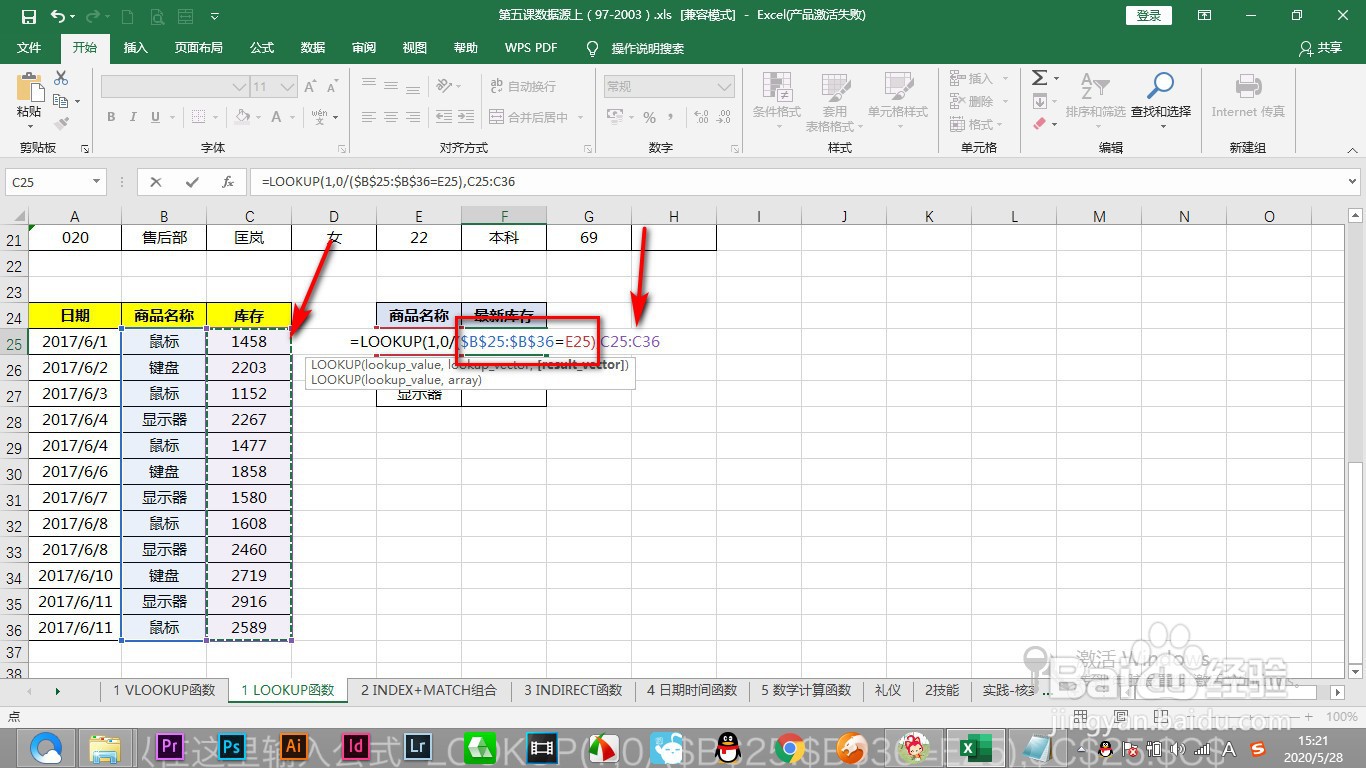Viewport: 1366px width, 768px height.
Task: Select cell C26 containing 2203
Action: [249, 367]
